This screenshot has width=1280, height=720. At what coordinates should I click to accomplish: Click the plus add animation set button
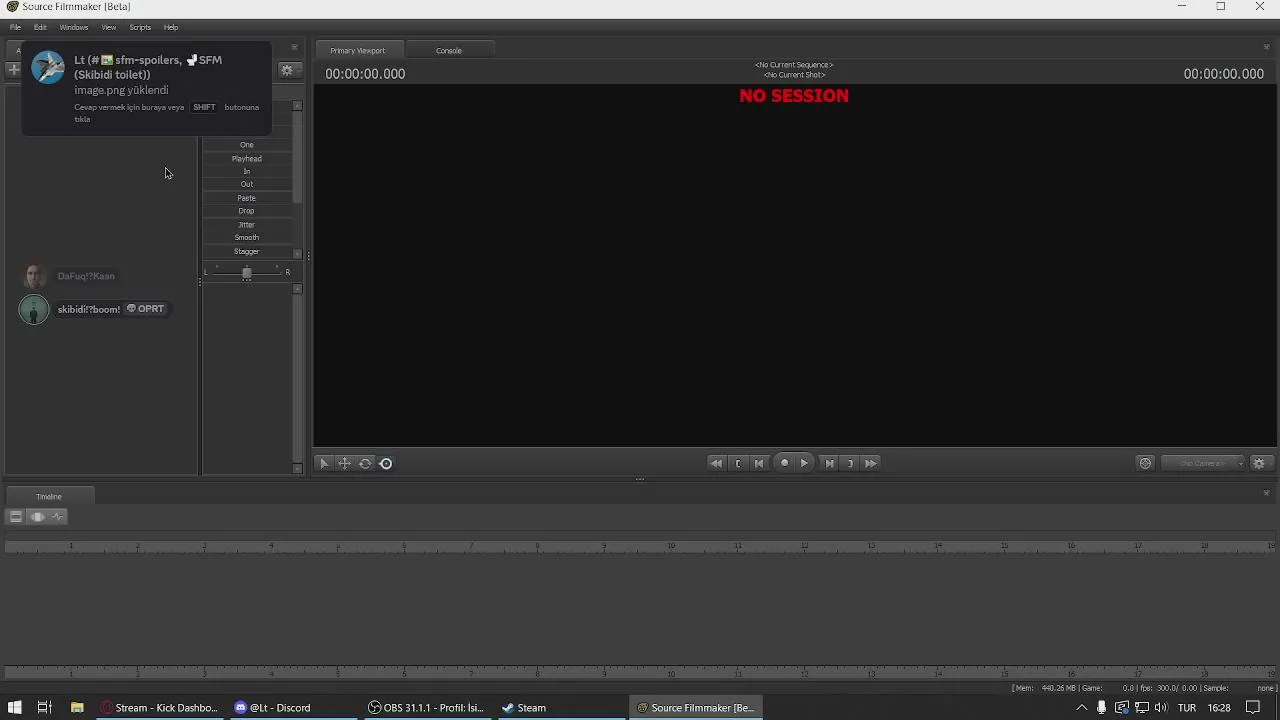click(13, 70)
